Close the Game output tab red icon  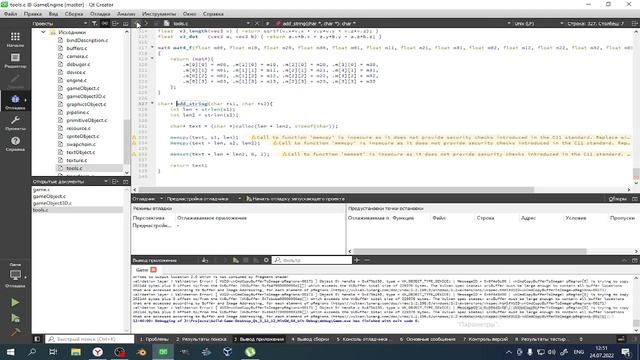pyautogui.click(x=153, y=270)
